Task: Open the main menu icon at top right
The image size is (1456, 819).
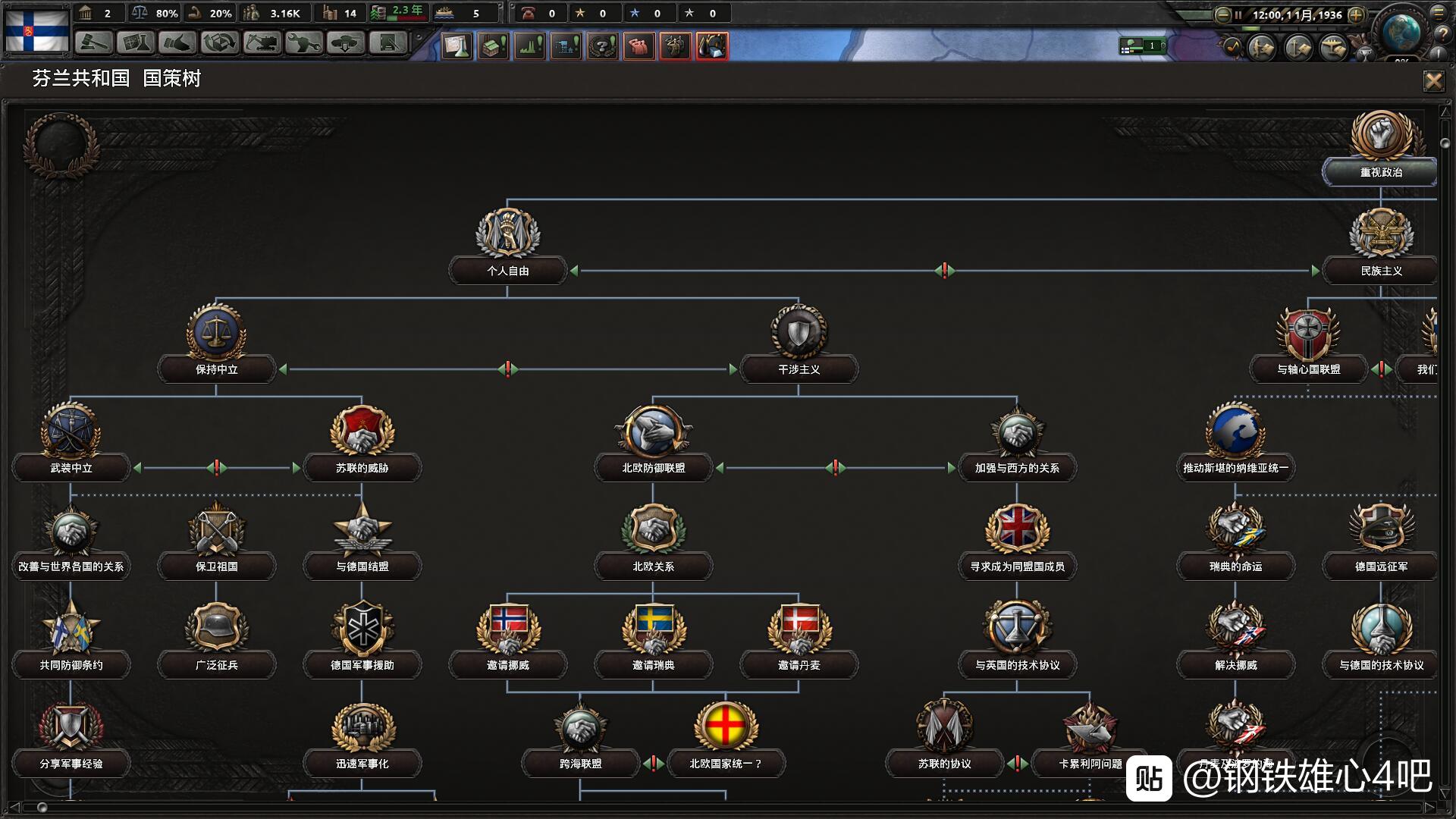Action: [1439, 12]
